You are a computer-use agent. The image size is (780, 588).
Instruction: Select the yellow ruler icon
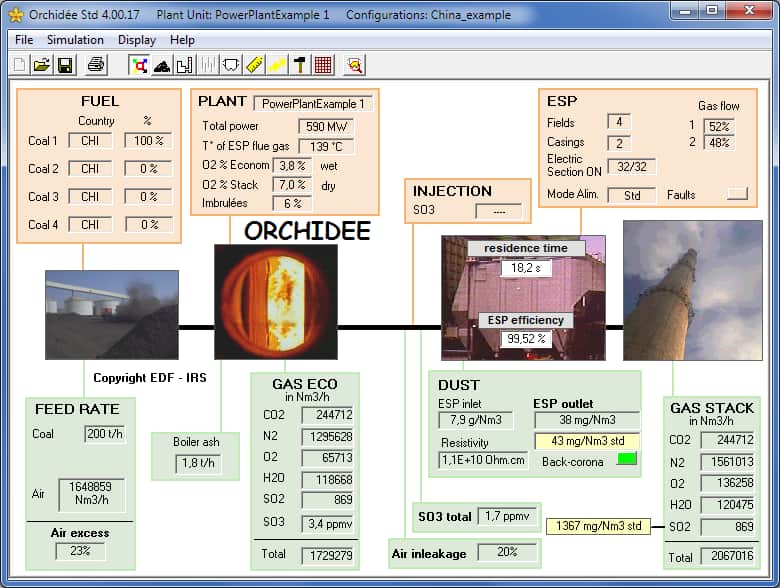pyautogui.click(x=254, y=65)
